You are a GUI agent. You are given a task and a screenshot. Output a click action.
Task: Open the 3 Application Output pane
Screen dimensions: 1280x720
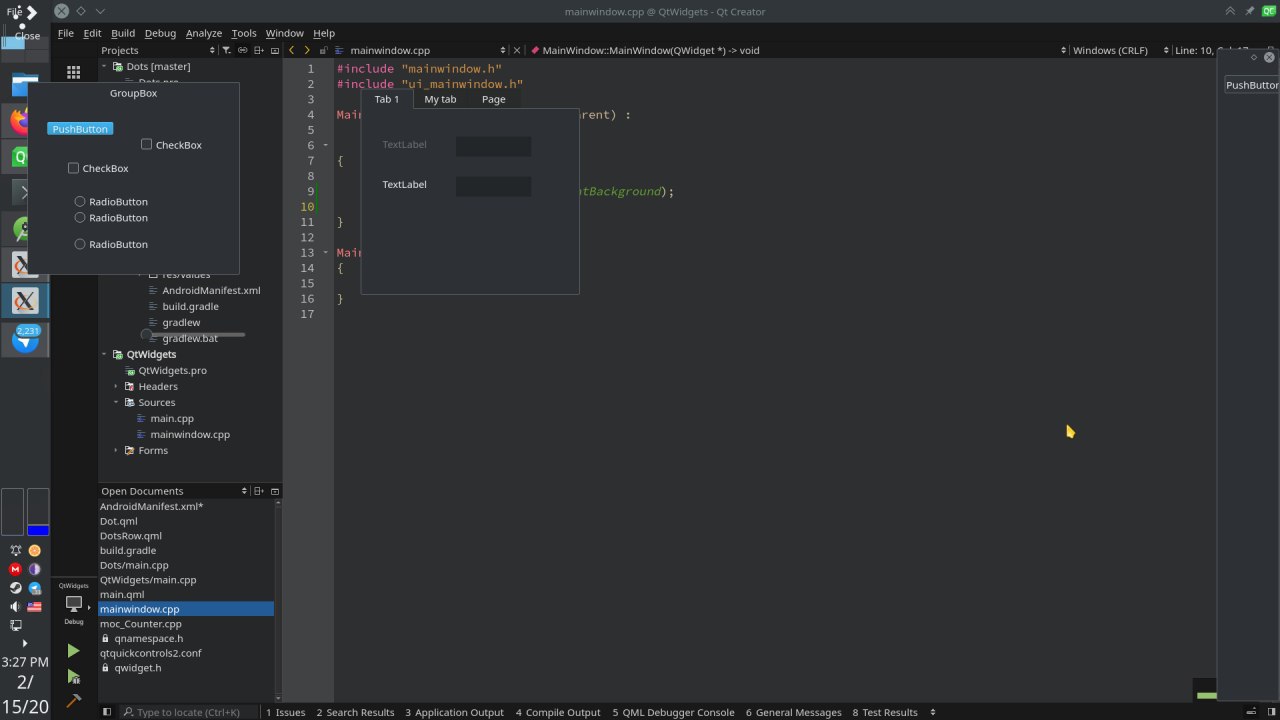point(454,712)
